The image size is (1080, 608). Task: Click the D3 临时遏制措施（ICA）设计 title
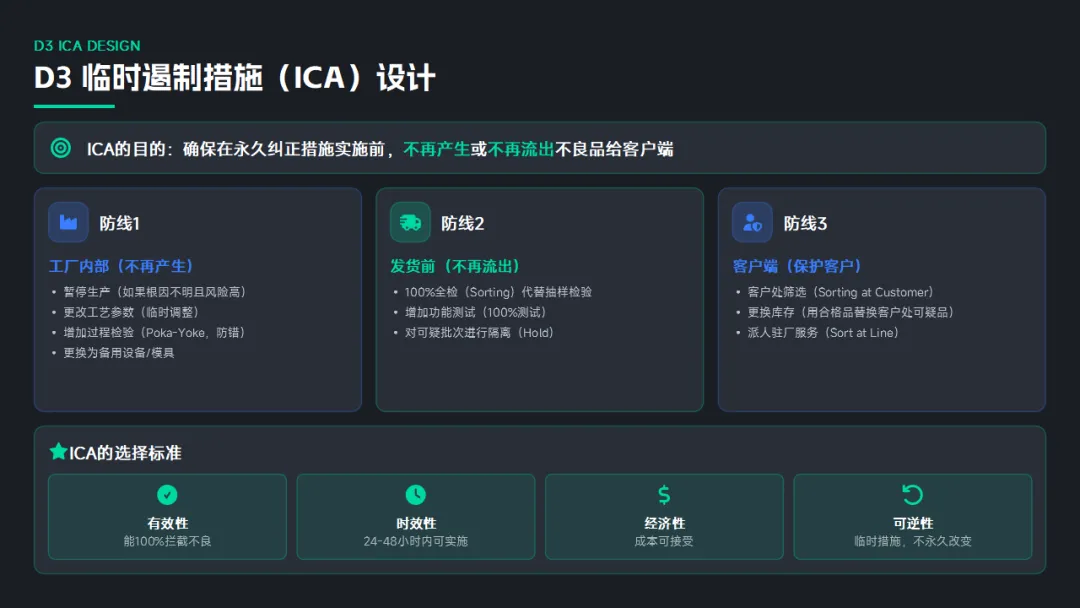[235, 78]
